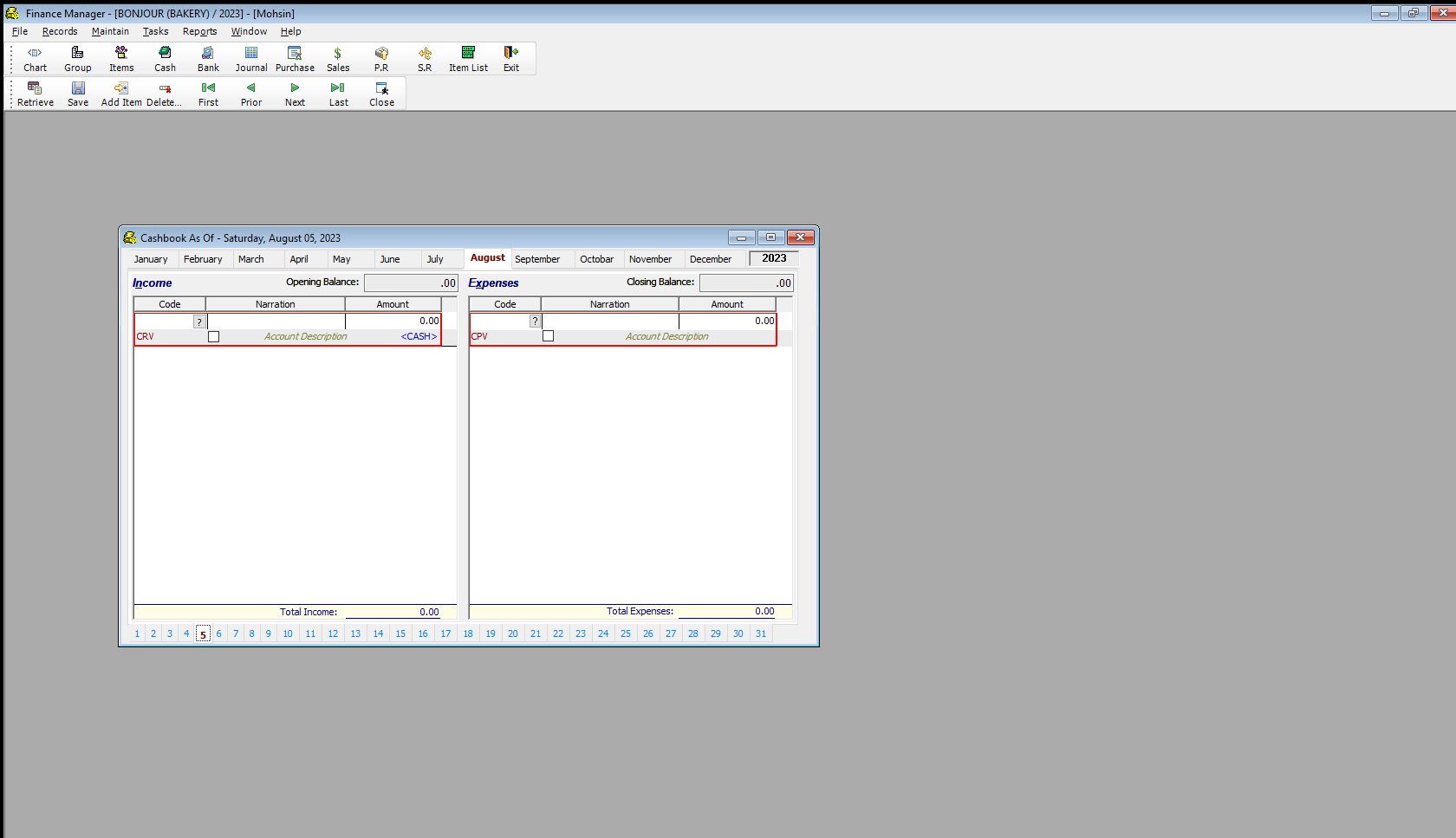Click the Expenses Amount field
This screenshot has width=1456, height=838.
point(727,322)
